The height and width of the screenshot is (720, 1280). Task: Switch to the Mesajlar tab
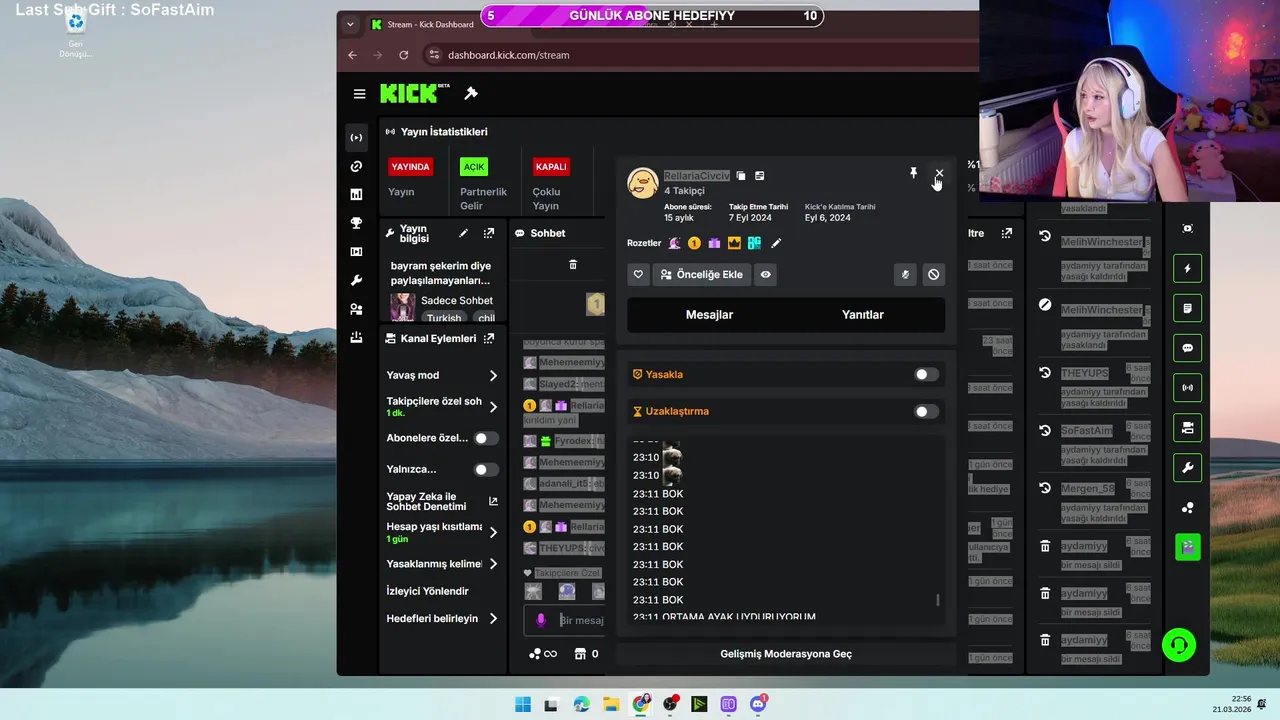coord(709,314)
